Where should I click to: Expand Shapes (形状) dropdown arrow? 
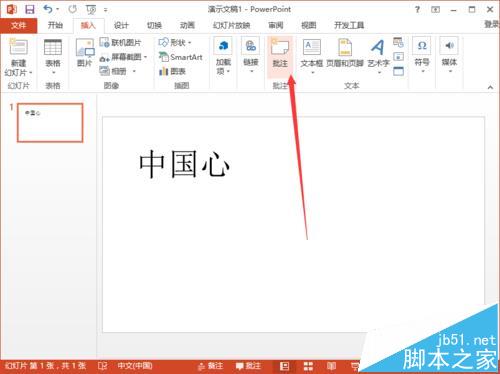(x=189, y=43)
